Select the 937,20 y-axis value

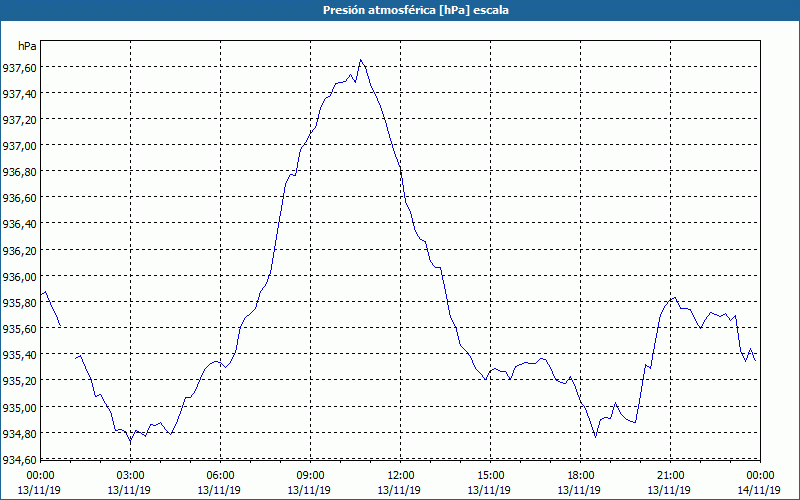pos(19,119)
